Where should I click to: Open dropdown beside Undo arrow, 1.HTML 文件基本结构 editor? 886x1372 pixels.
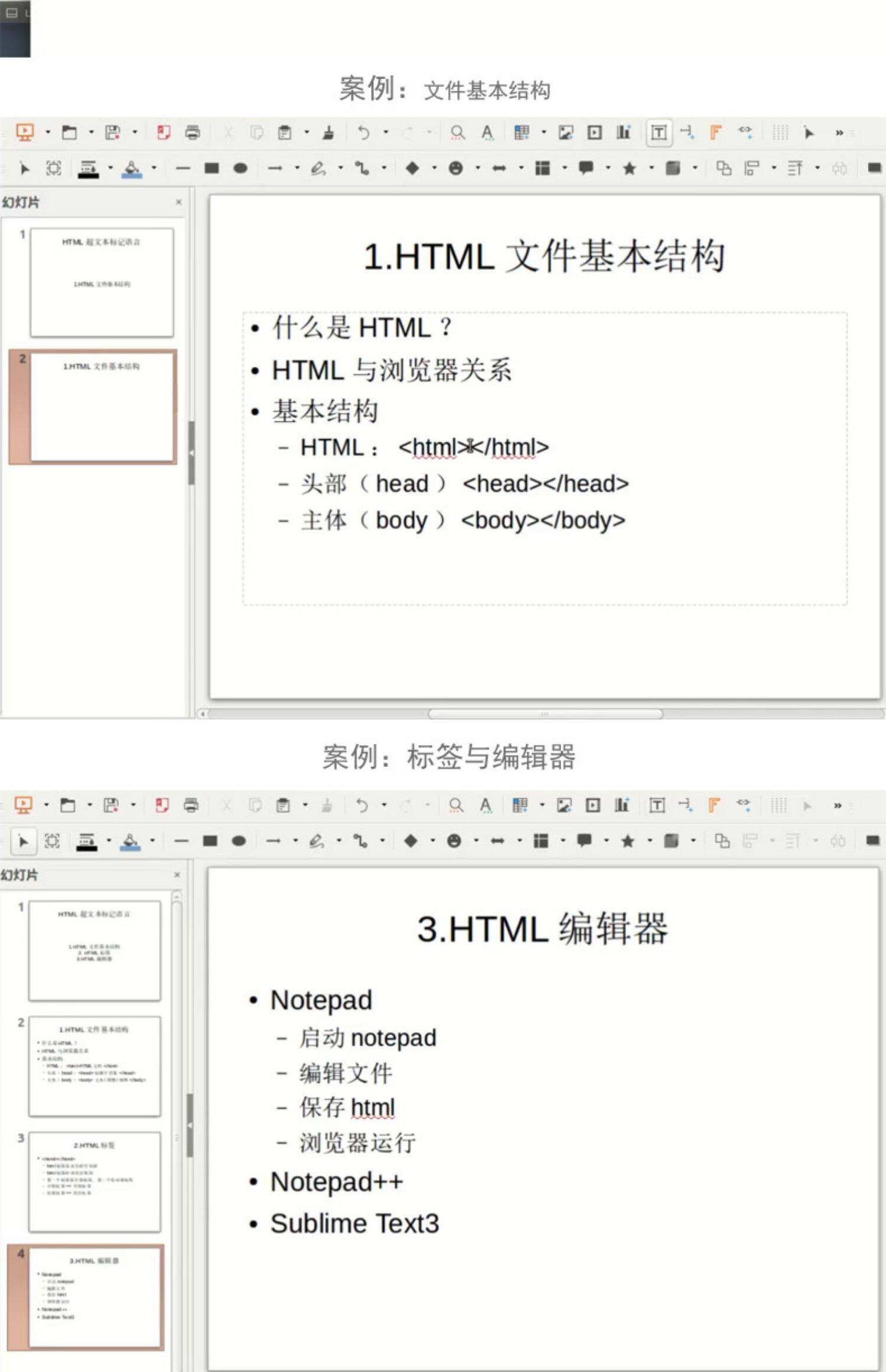point(386,132)
